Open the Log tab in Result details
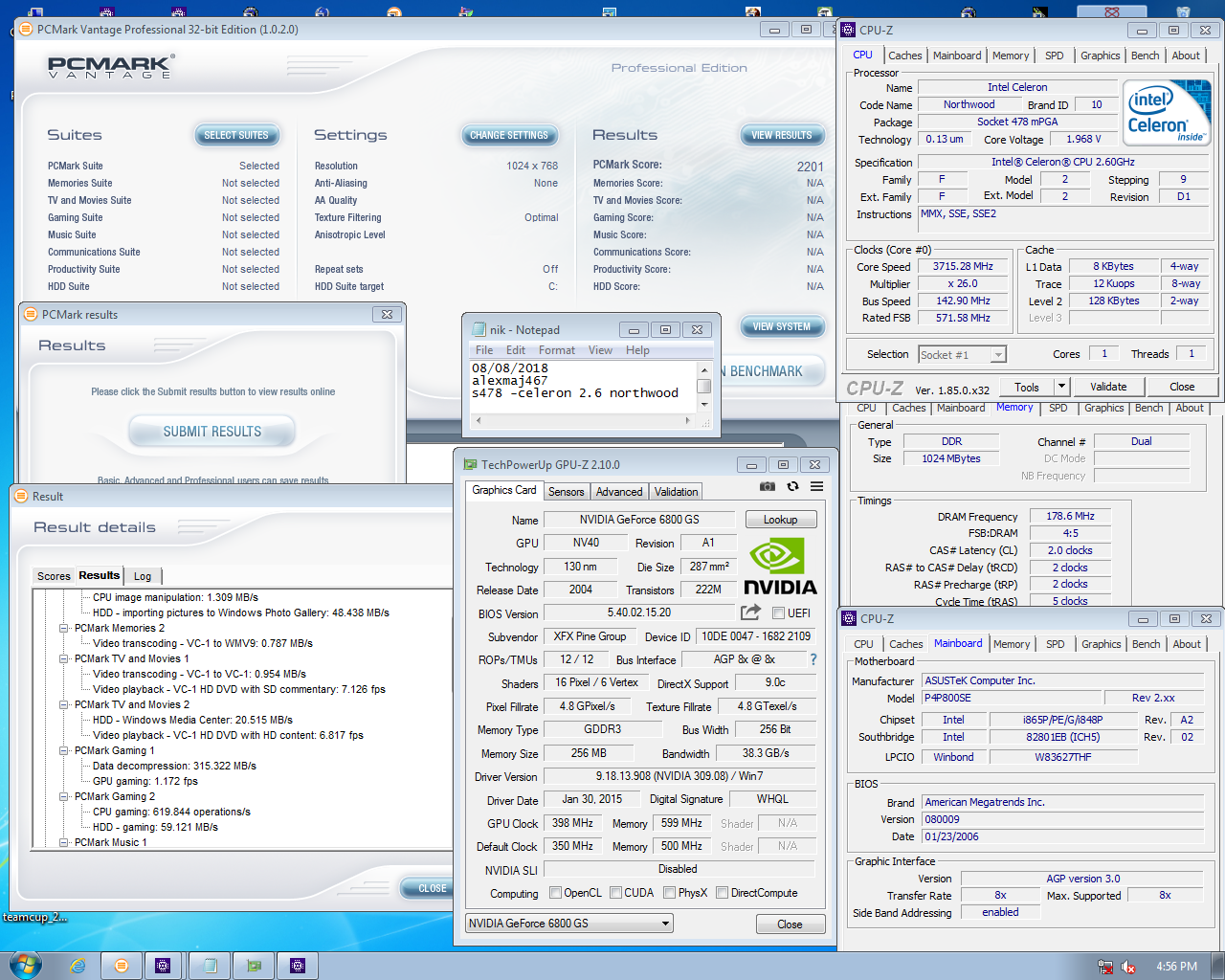This screenshot has width=1225, height=980. pyautogui.click(x=143, y=576)
